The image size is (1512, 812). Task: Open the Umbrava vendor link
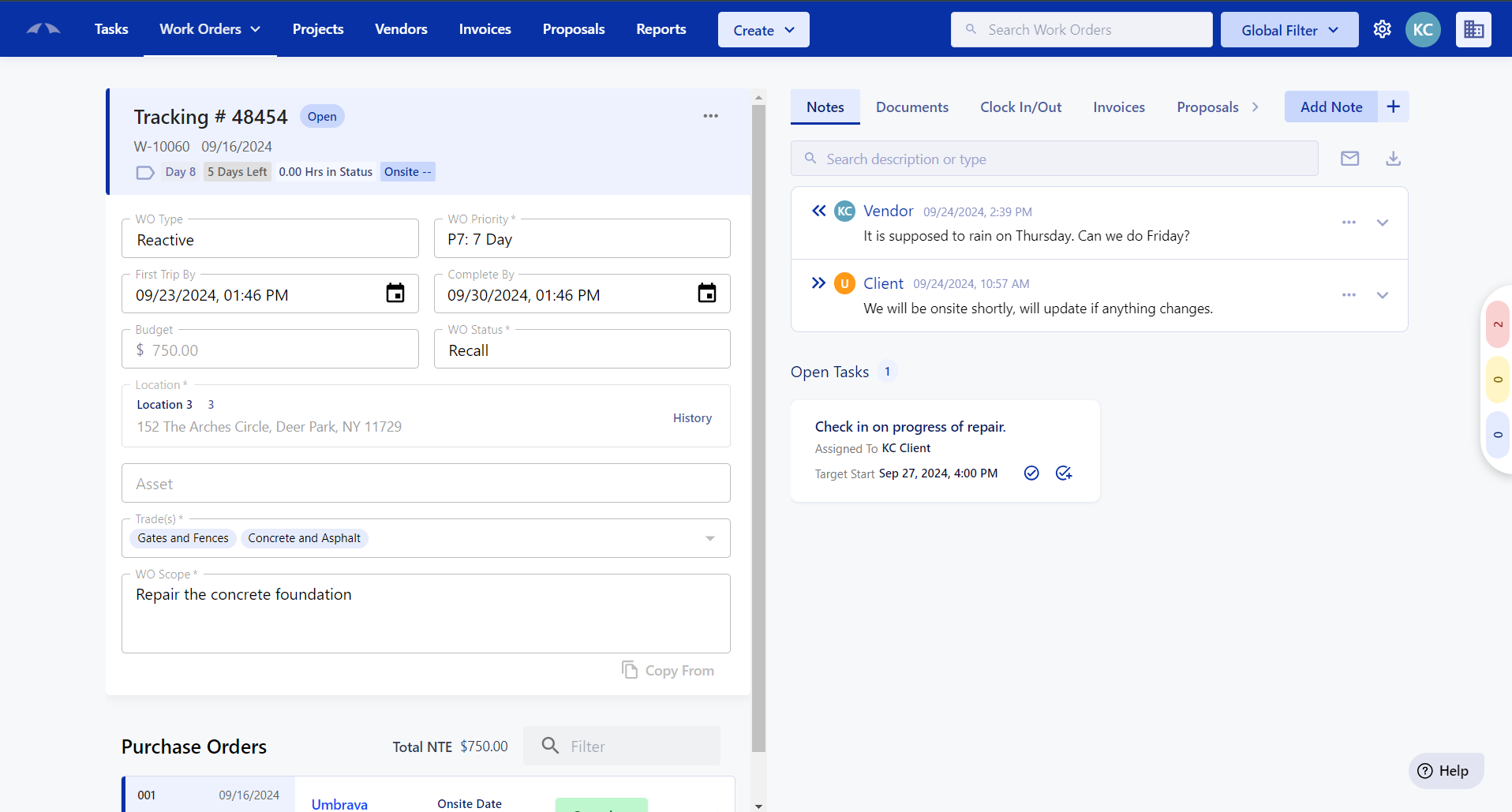click(339, 804)
